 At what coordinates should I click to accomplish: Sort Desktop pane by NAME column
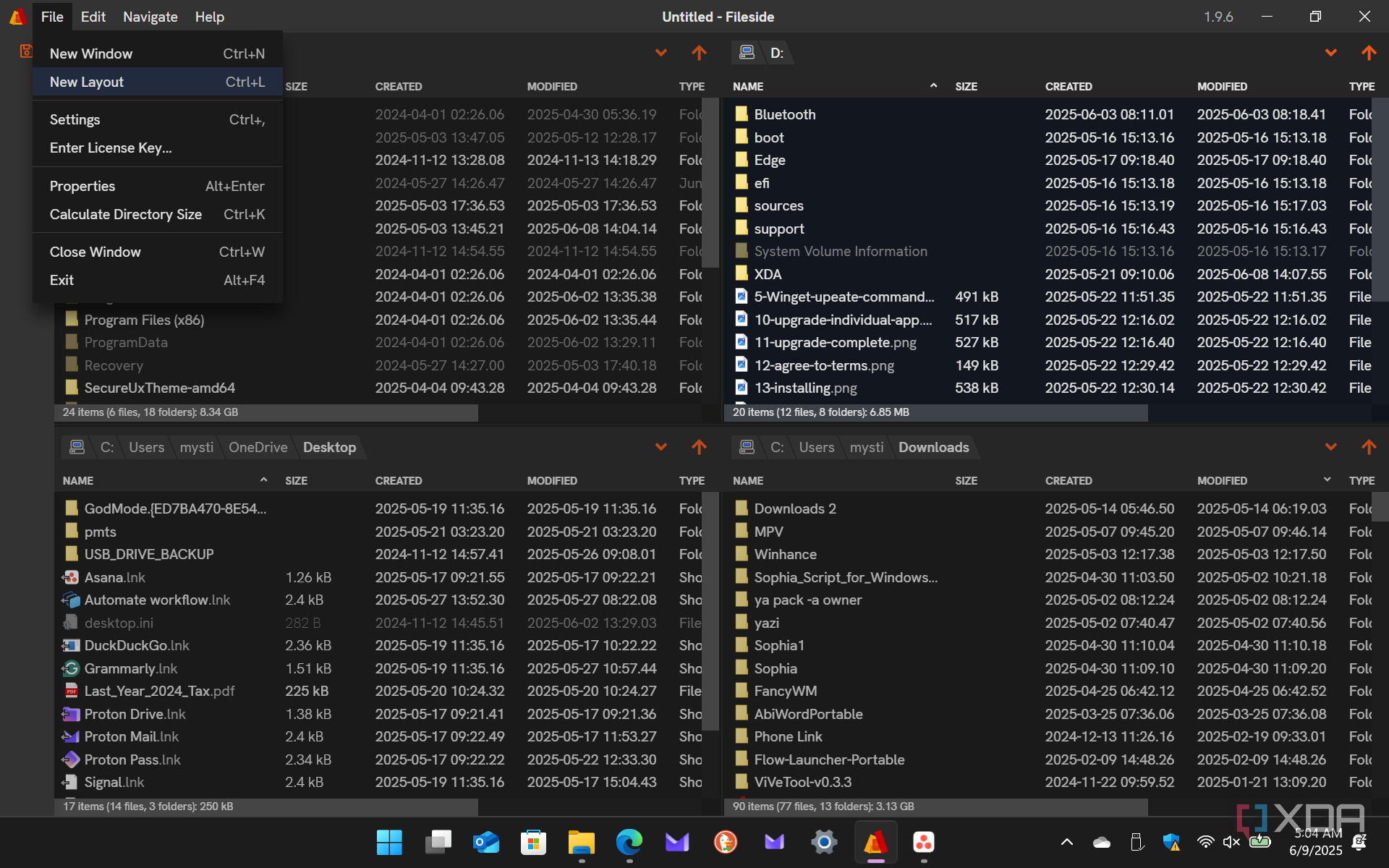(x=78, y=480)
